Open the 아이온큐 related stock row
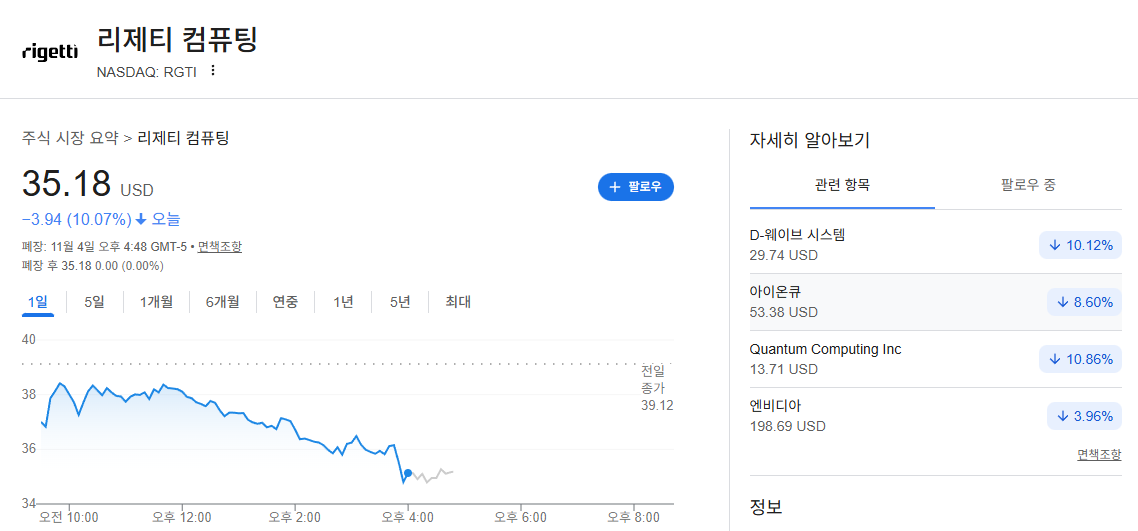Image resolution: width=1138 pixels, height=531 pixels. (x=936, y=302)
